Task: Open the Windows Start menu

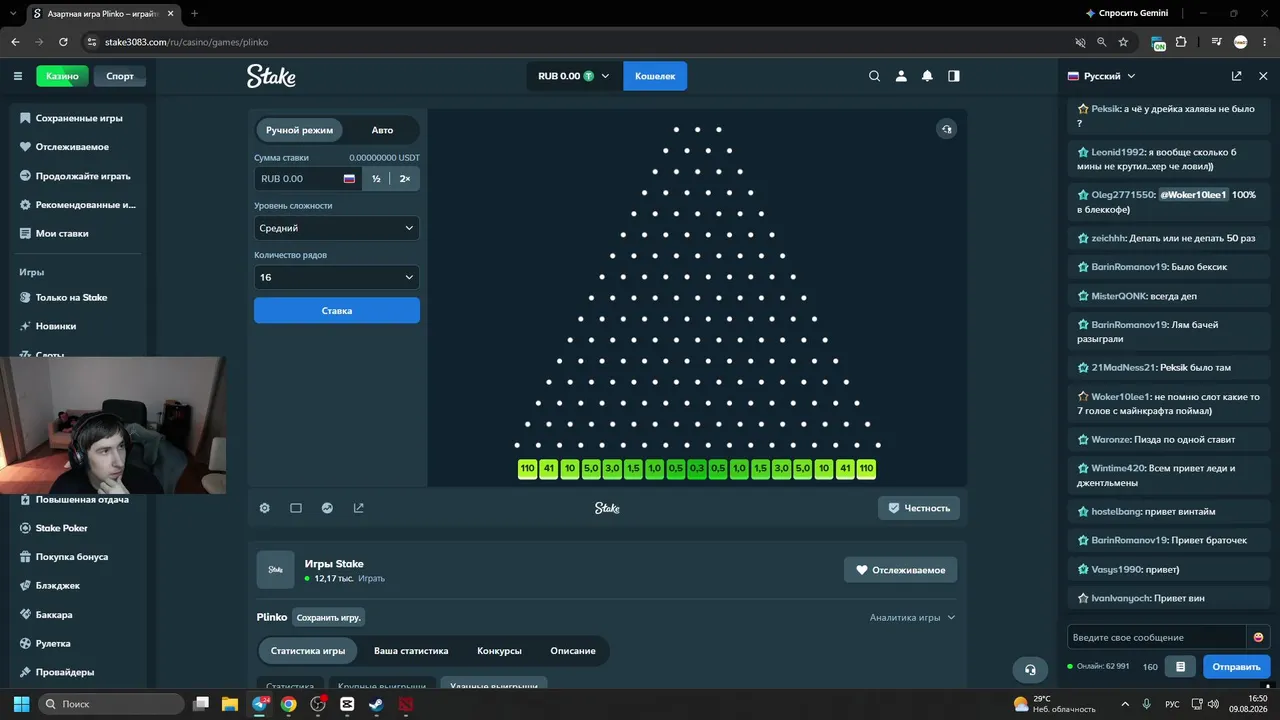Action: click(x=21, y=704)
